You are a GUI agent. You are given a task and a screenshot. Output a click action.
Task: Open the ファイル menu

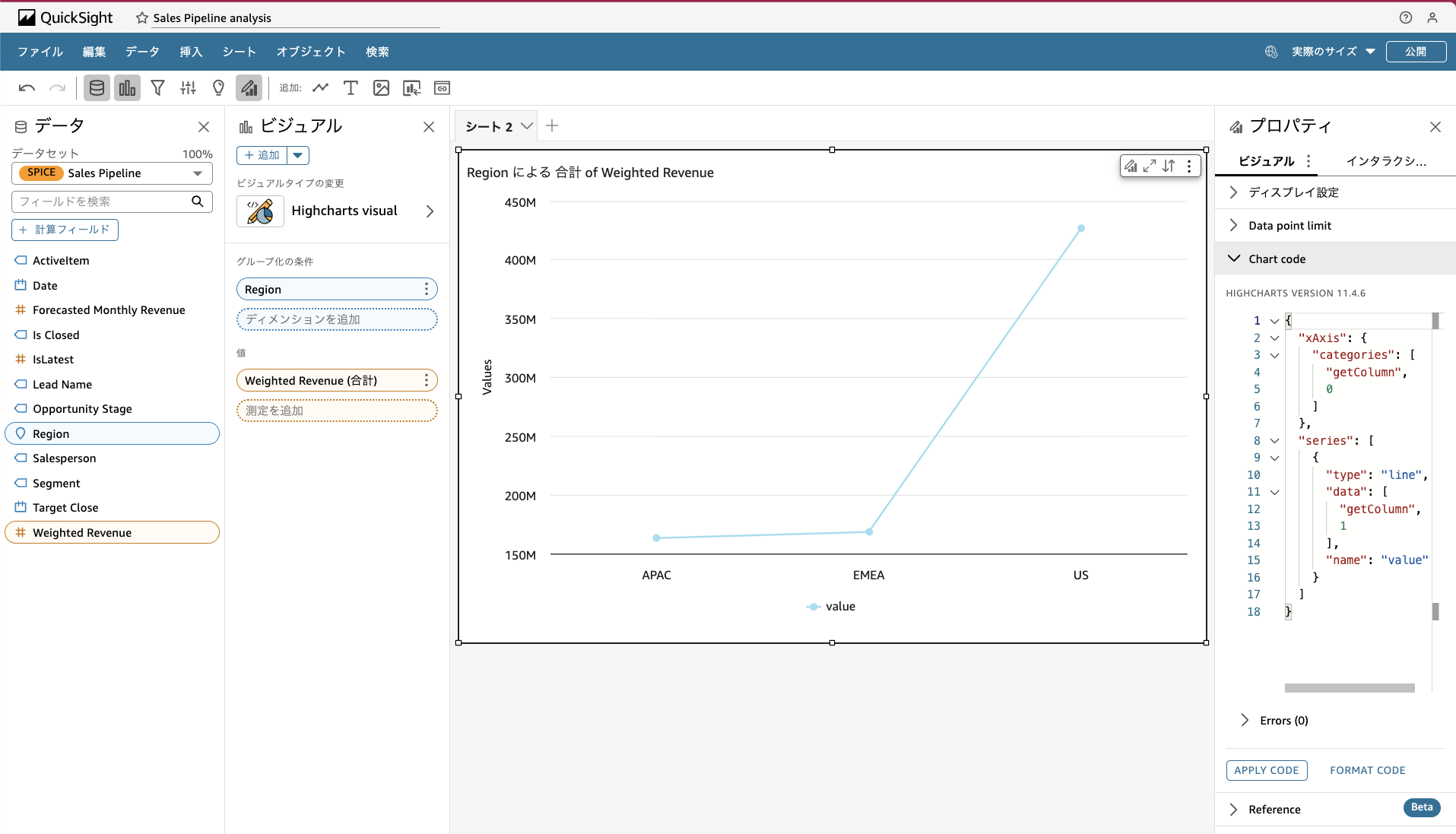click(x=40, y=52)
